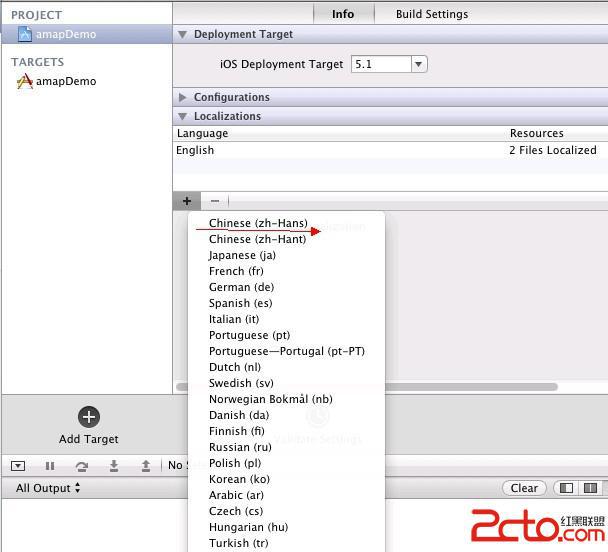Choose Chinese (zh-Hans) from the menu

tap(286, 223)
